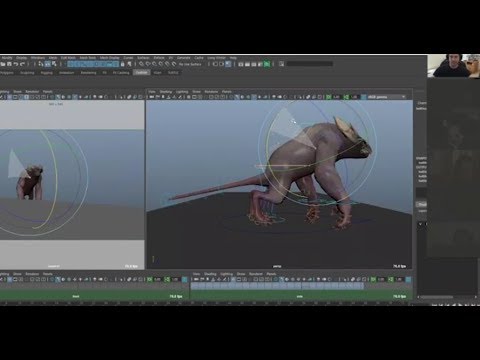Click the select camera icon in perspective panel
This screenshot has width=480, height=360.
coord(152,97)
